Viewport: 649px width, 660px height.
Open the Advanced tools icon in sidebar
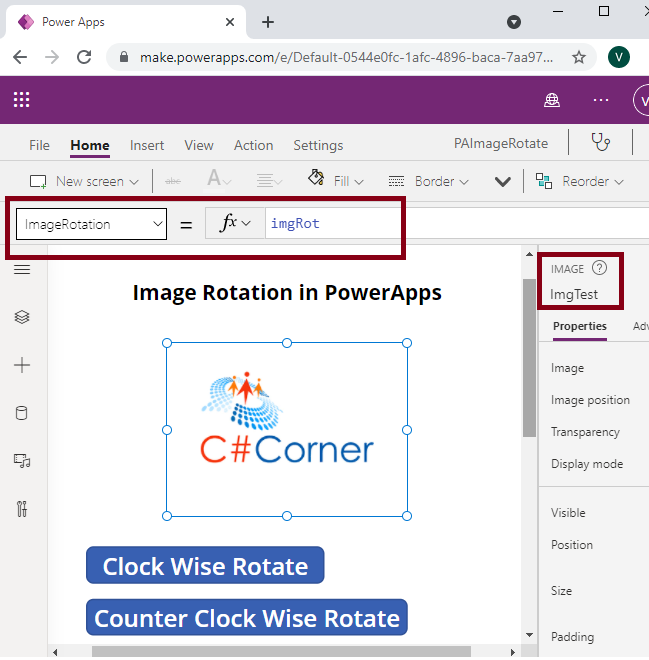pyautogui.click(x=22, y=509)
